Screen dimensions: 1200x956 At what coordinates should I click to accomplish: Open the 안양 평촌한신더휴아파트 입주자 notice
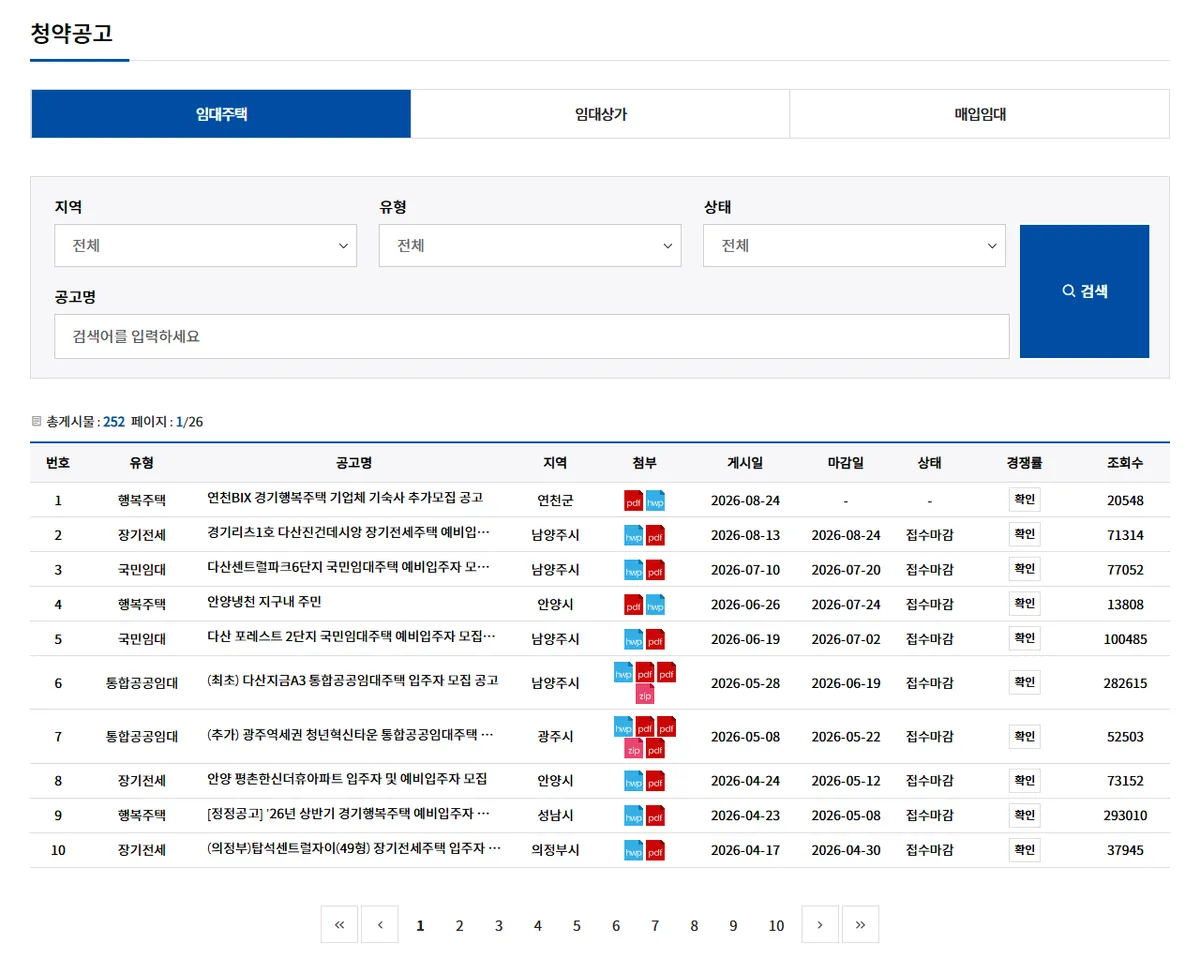point(347,779)
